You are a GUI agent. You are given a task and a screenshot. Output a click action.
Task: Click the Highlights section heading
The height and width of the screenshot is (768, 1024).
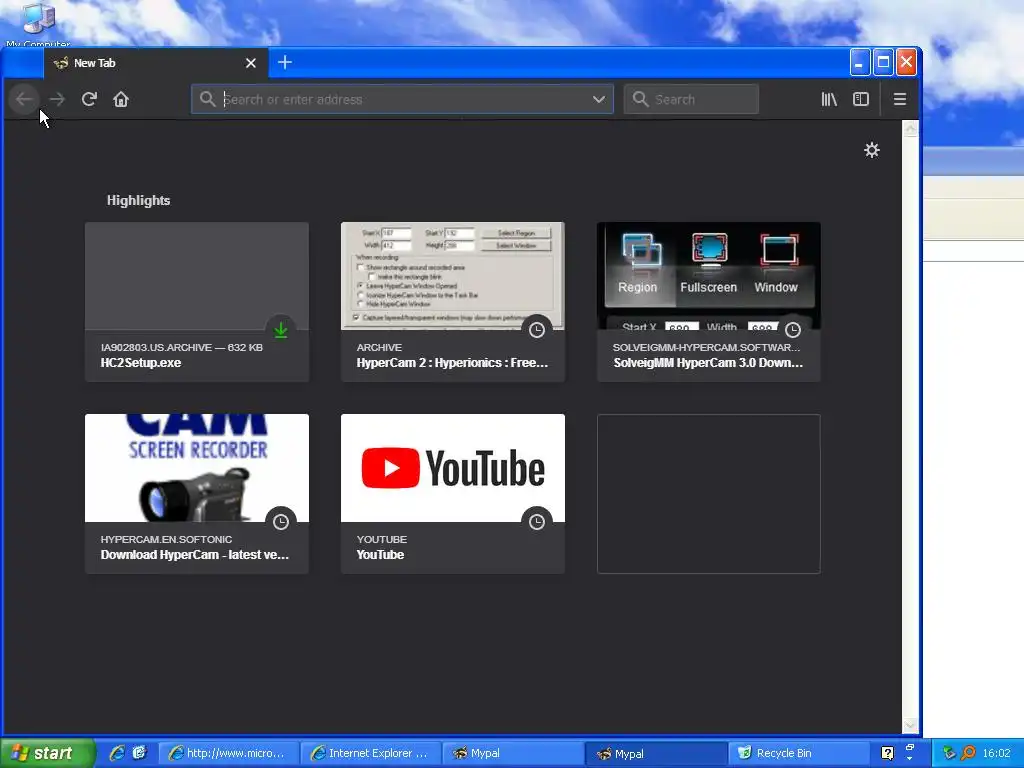(138, 200)
